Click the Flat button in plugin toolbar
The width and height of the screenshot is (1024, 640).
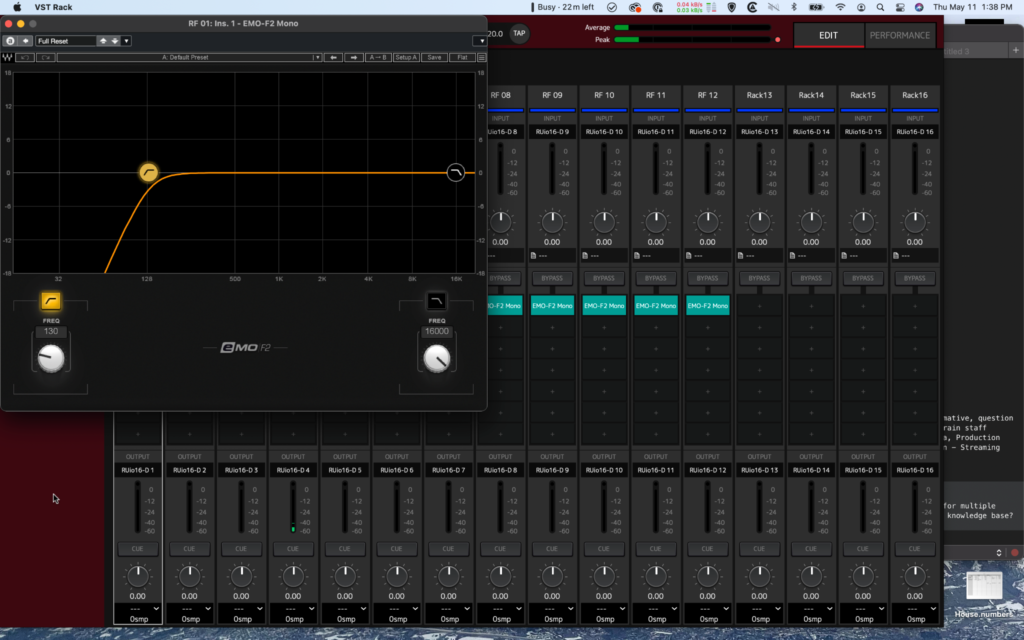(x=462, y=57)
